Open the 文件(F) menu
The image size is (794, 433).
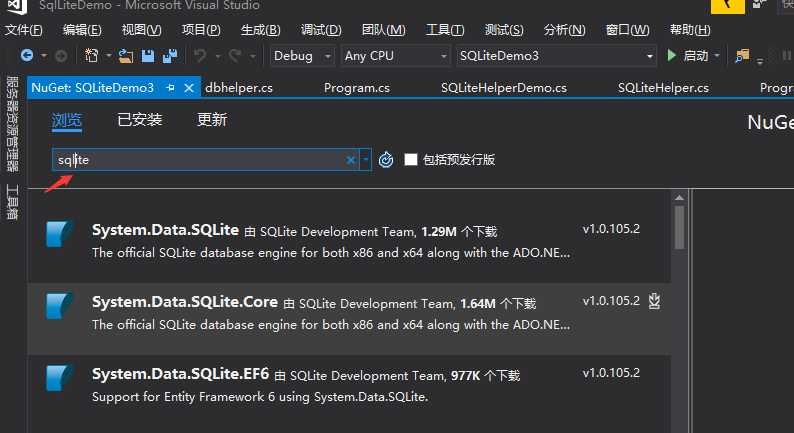(x=24, y=30)
